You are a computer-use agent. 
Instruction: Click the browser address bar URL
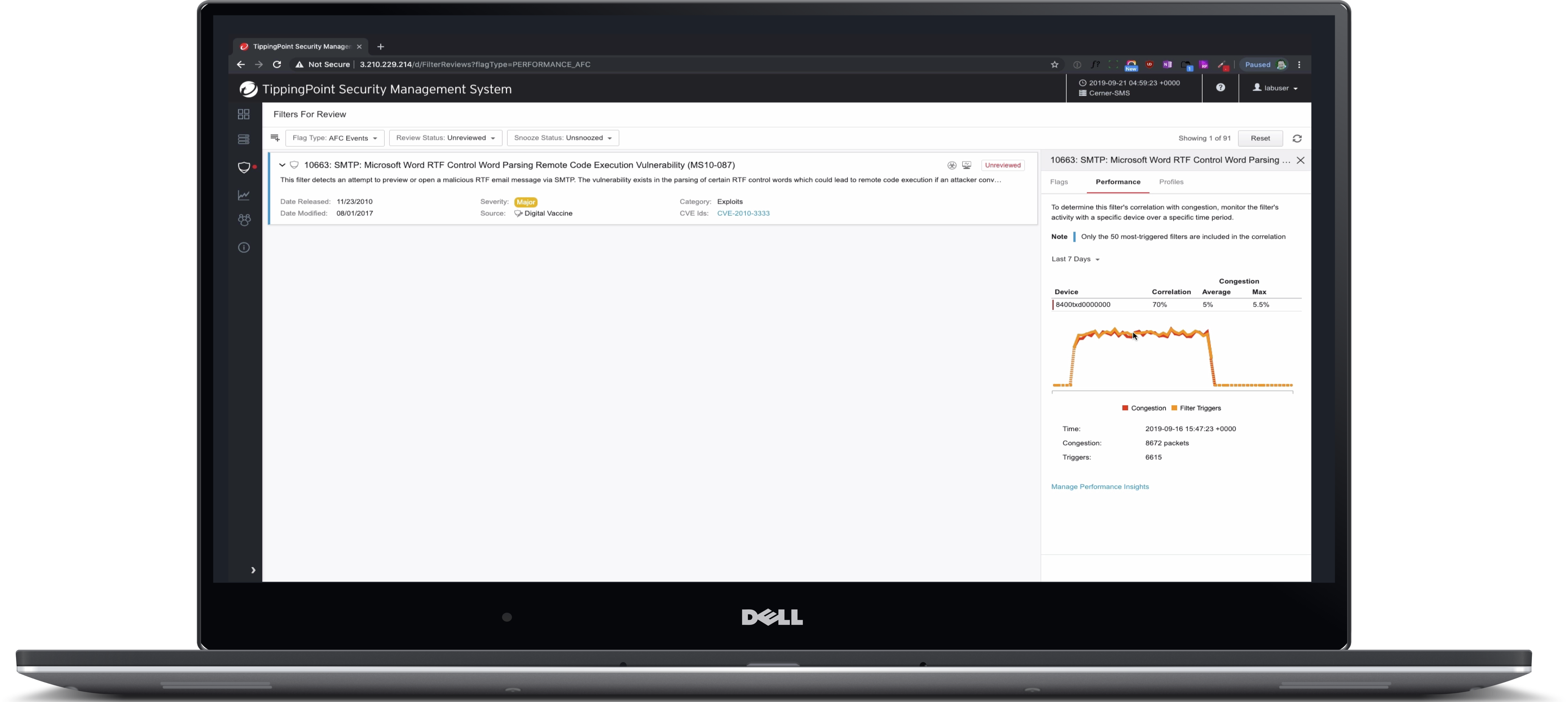tap(475, 65)
